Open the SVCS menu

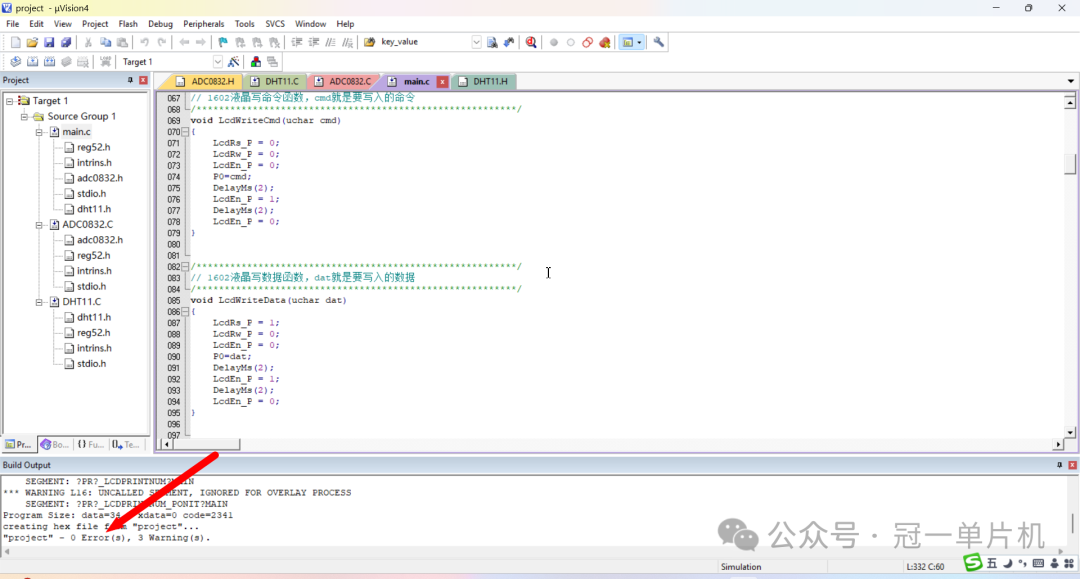pos(275,23)
